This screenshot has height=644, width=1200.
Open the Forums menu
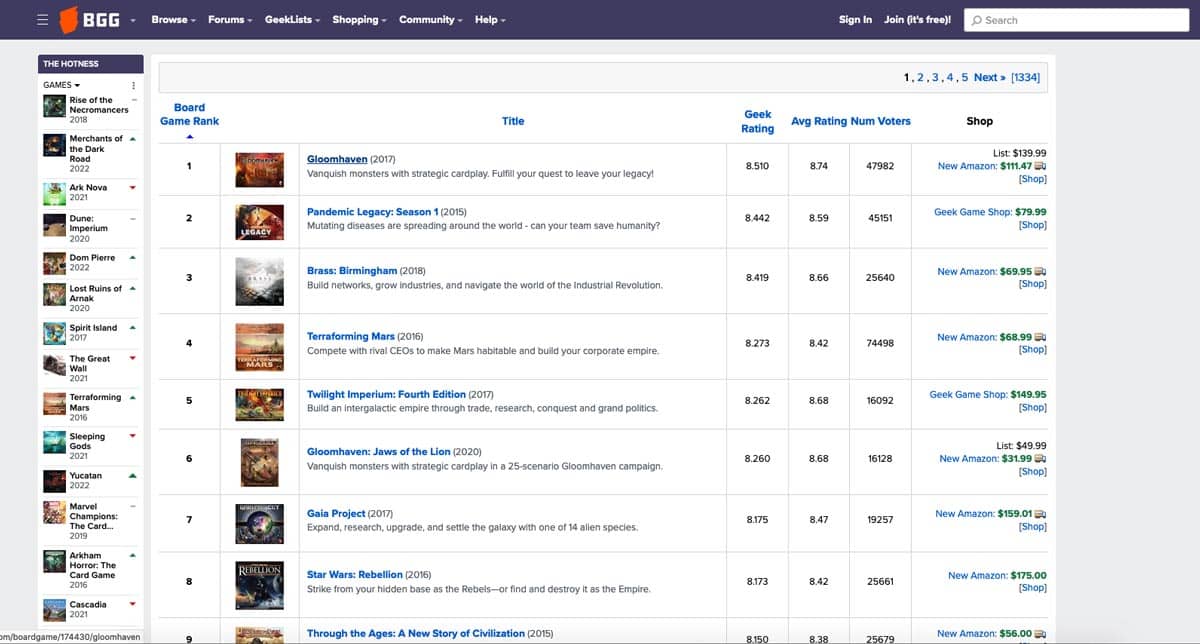coord(230,20)
